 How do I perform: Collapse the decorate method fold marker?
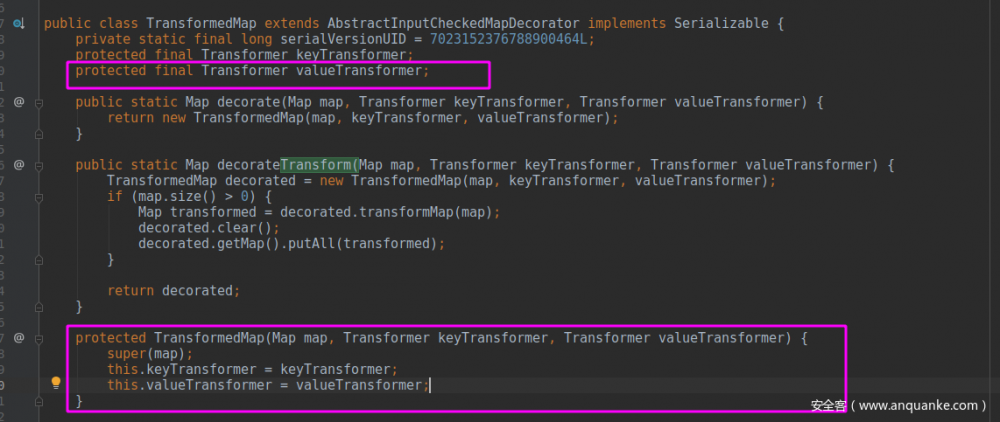click(39, 103)
